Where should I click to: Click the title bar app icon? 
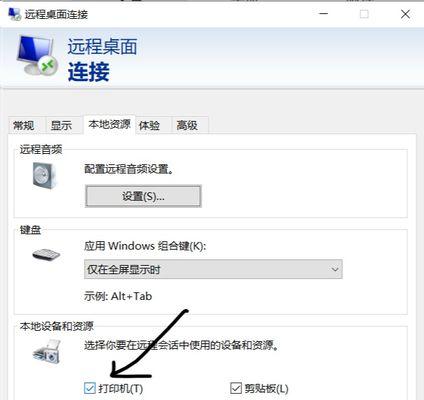click(x=14, y=14)
